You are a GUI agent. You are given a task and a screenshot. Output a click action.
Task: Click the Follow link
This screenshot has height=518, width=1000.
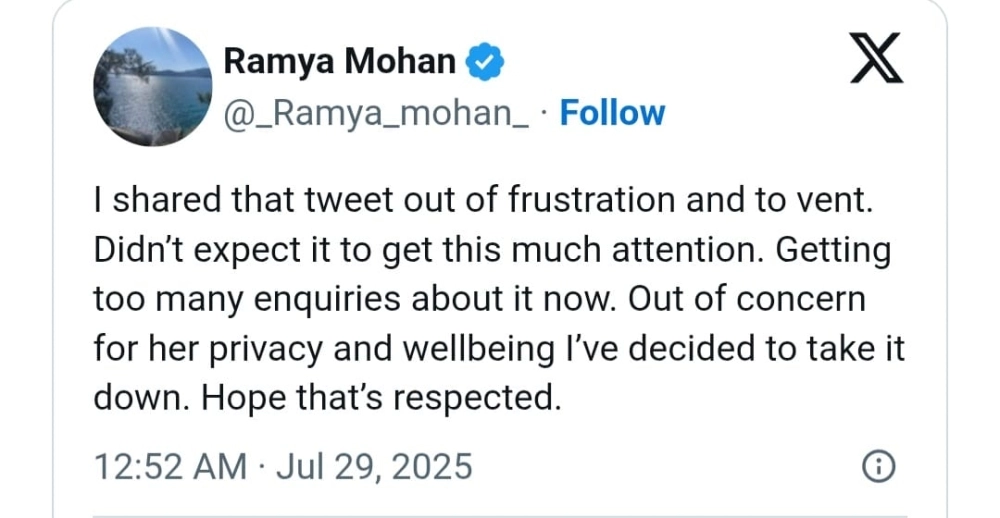click(x=612, y=113)
